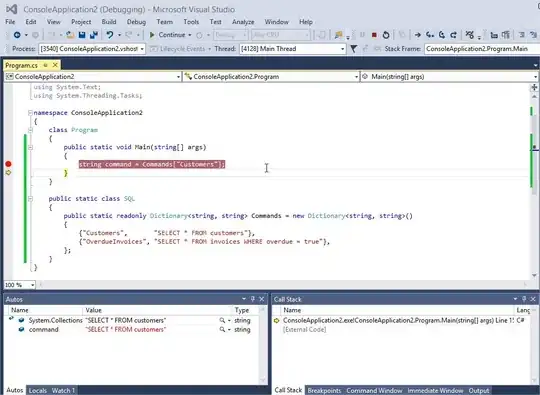The height and width of the screenshot is (395, 540).
Task: Switch to the Locals tab
Action: coord(38,390)
